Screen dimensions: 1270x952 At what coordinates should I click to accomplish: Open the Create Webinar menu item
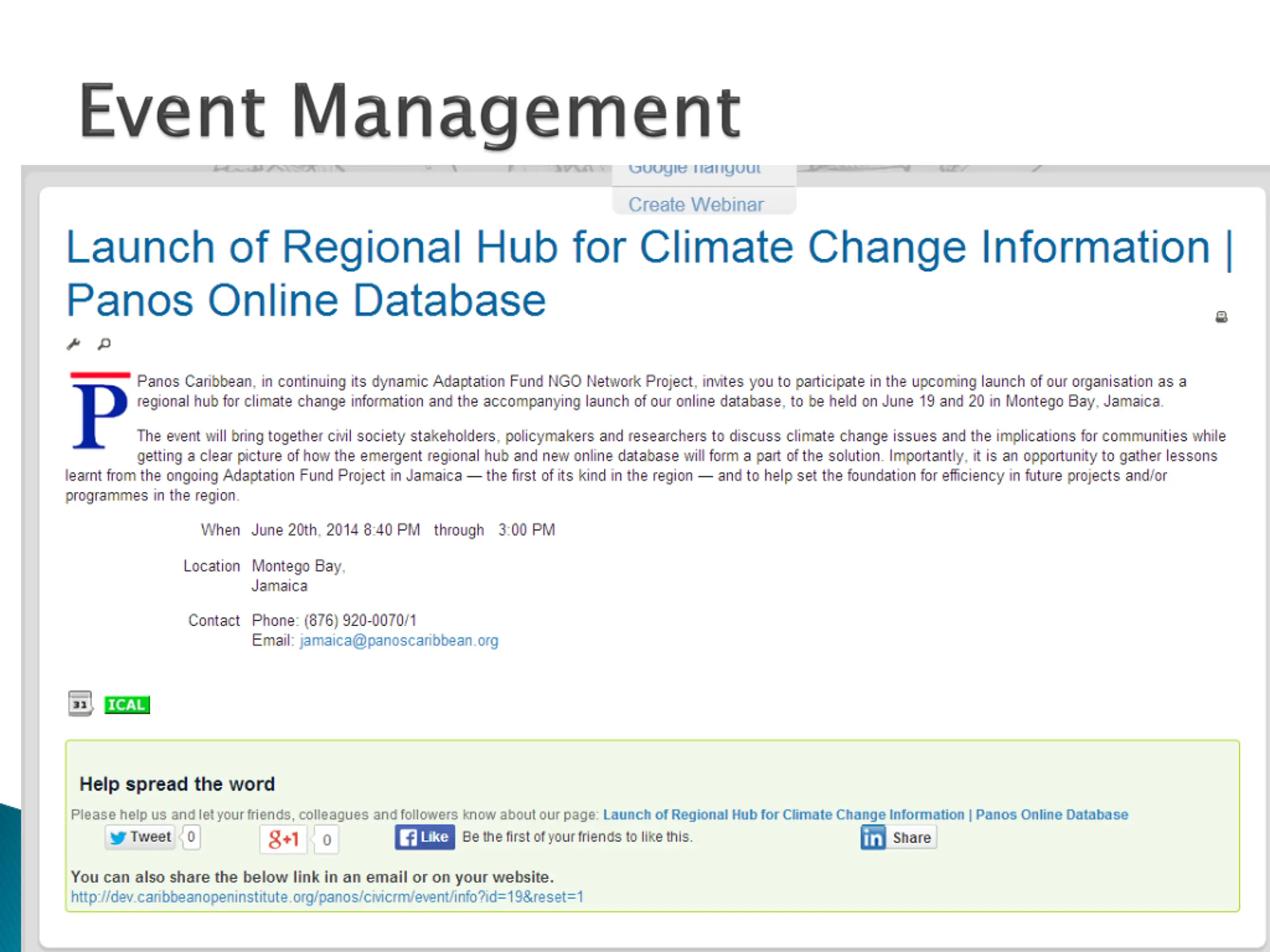696,204
